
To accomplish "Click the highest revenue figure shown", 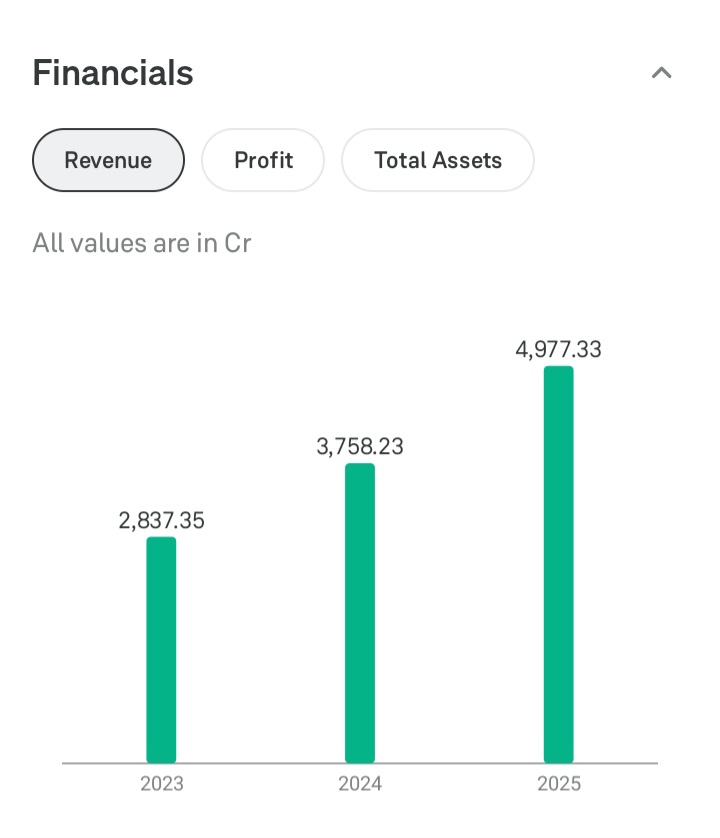I will (x=558, y=350).
